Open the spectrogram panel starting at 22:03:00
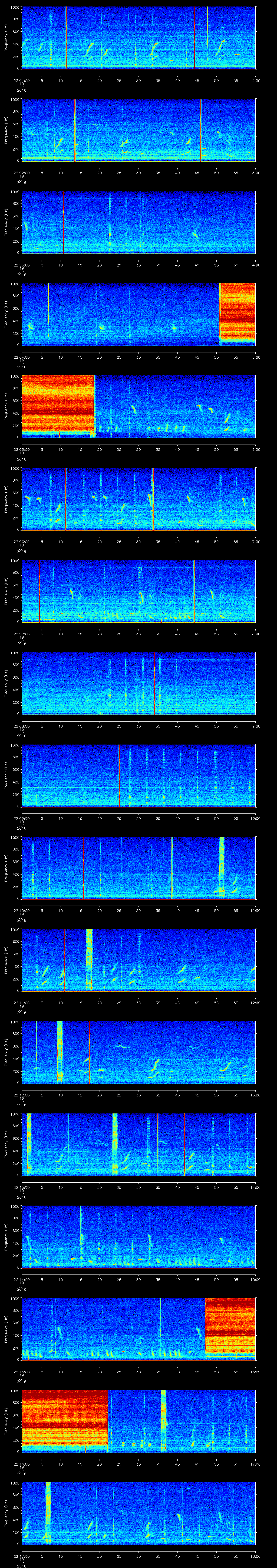This screenshot has height=1568, width=277. [139, 222]
